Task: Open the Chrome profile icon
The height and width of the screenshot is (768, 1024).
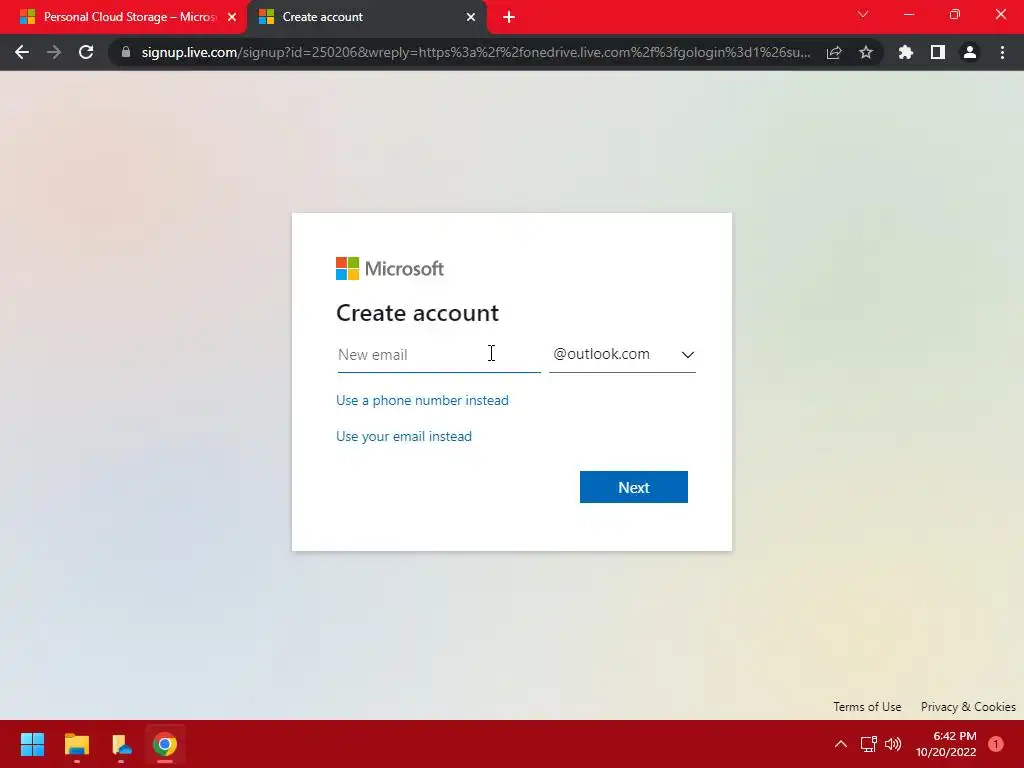Action: click(x=970, y=52)
